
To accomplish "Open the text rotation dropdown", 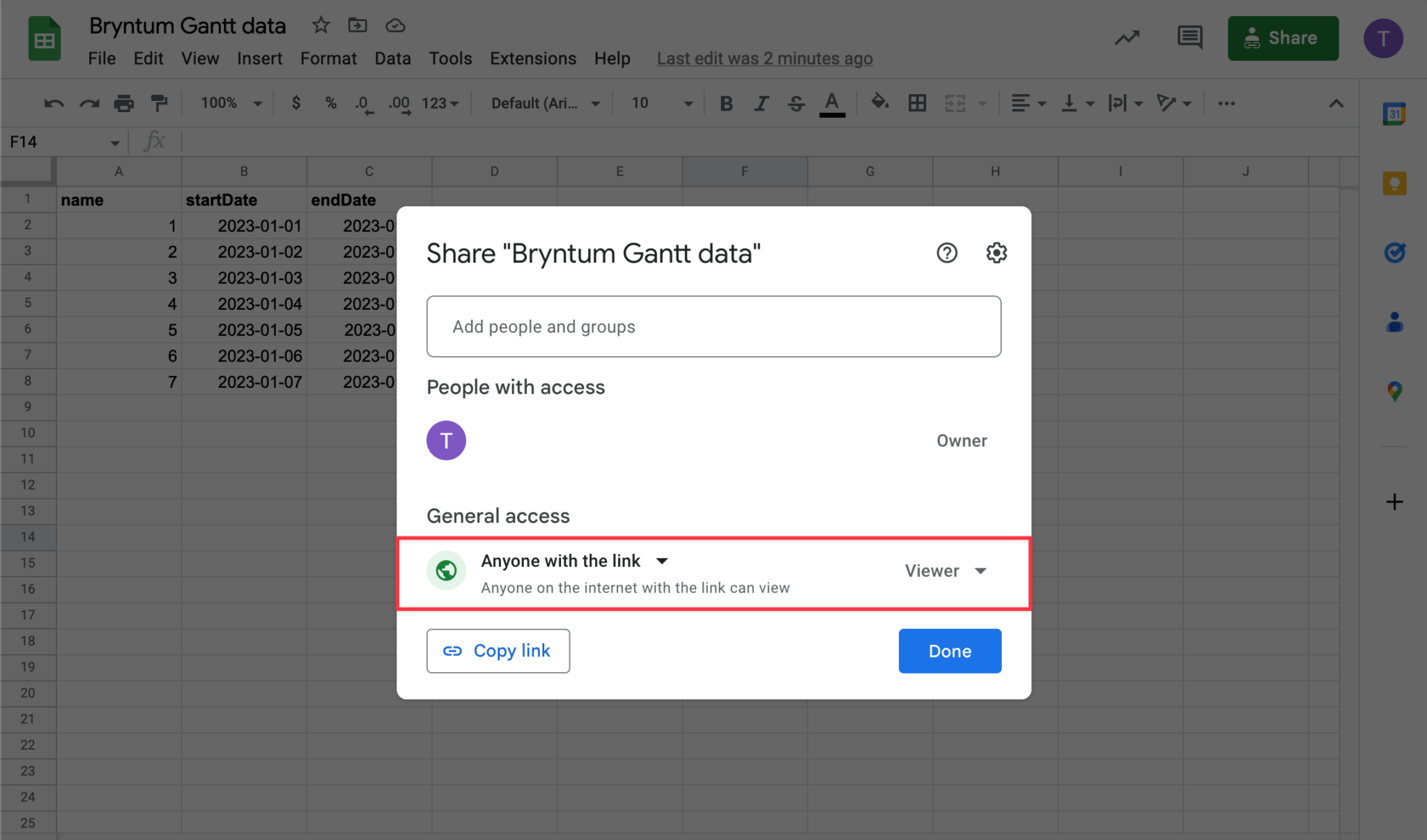I will pyautogui.click(x=1174, y=104).
